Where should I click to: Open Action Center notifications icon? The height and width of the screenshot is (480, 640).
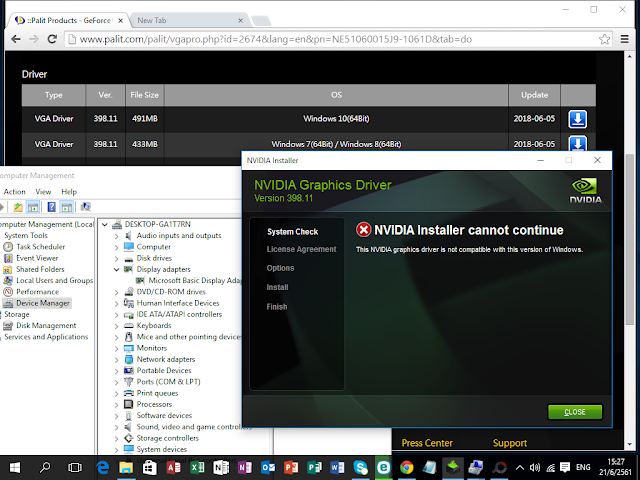(565, 468)
